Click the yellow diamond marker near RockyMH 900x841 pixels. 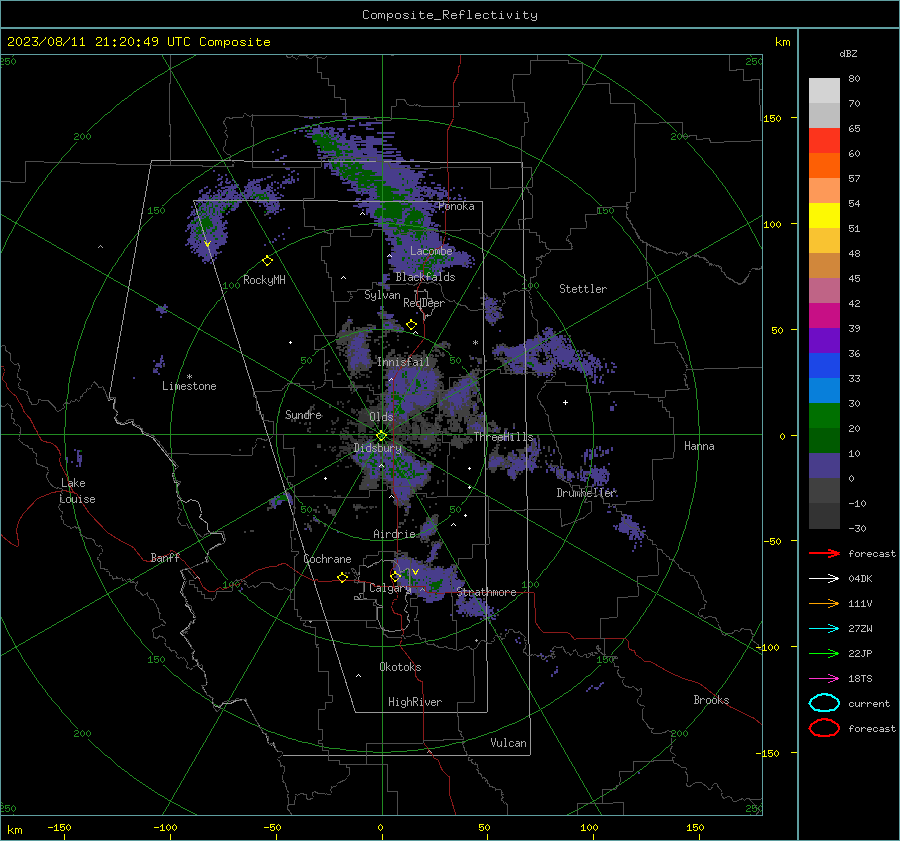[267, 261]
